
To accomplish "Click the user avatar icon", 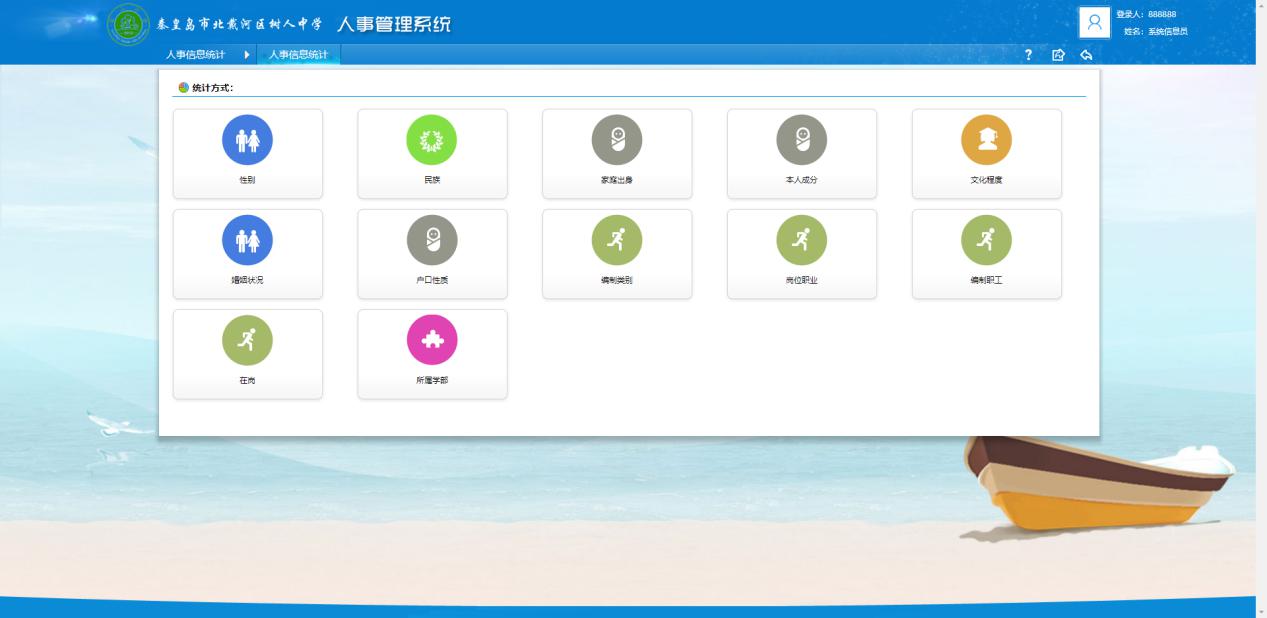I will click(1094, 23).
